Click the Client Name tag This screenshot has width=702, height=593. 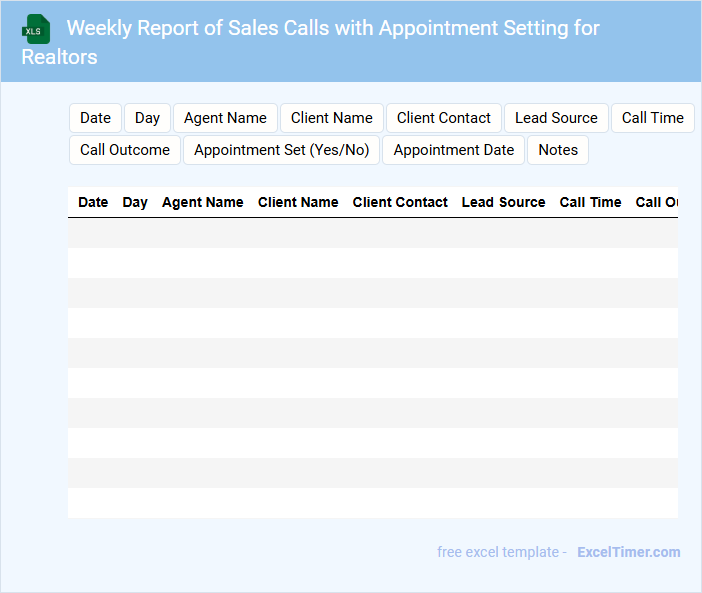coord(331,118)
